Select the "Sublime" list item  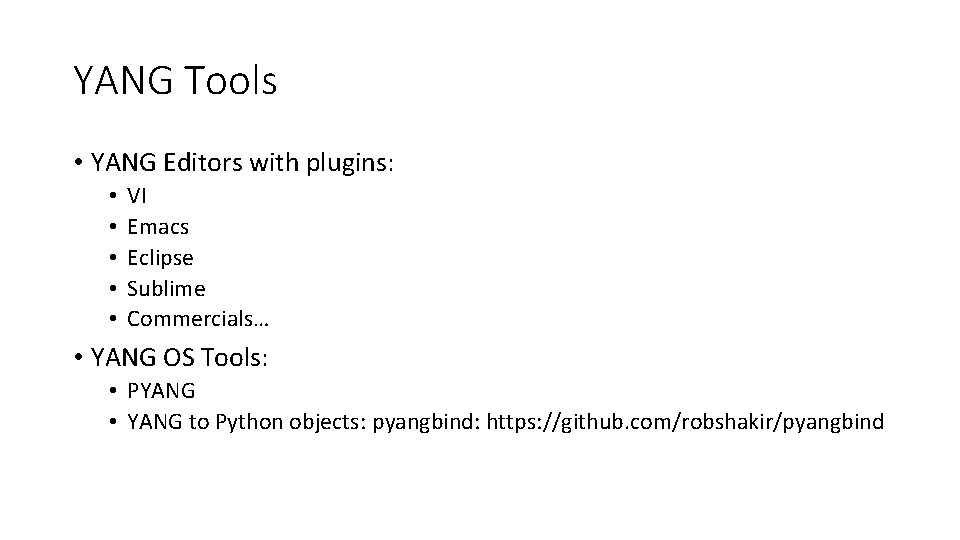[166, 289]
